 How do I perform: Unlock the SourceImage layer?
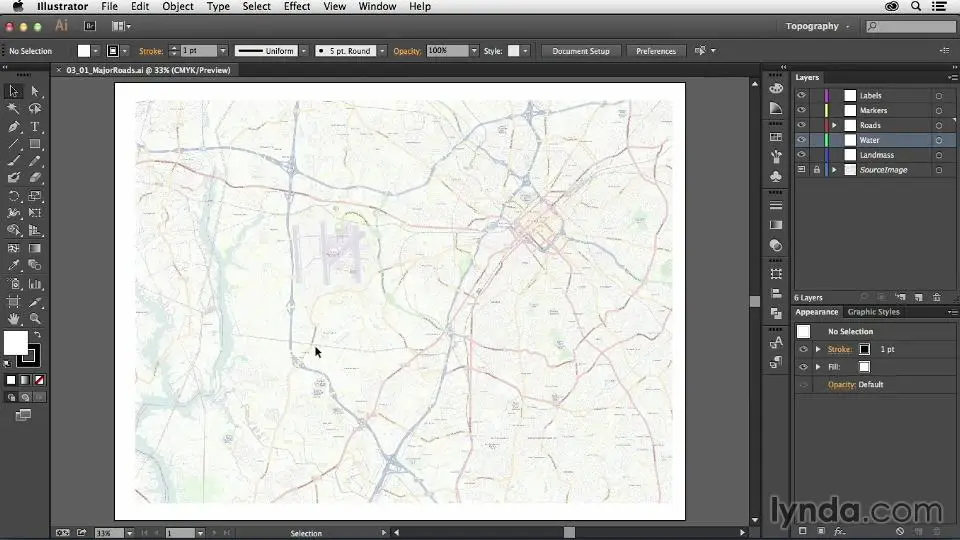816,170
